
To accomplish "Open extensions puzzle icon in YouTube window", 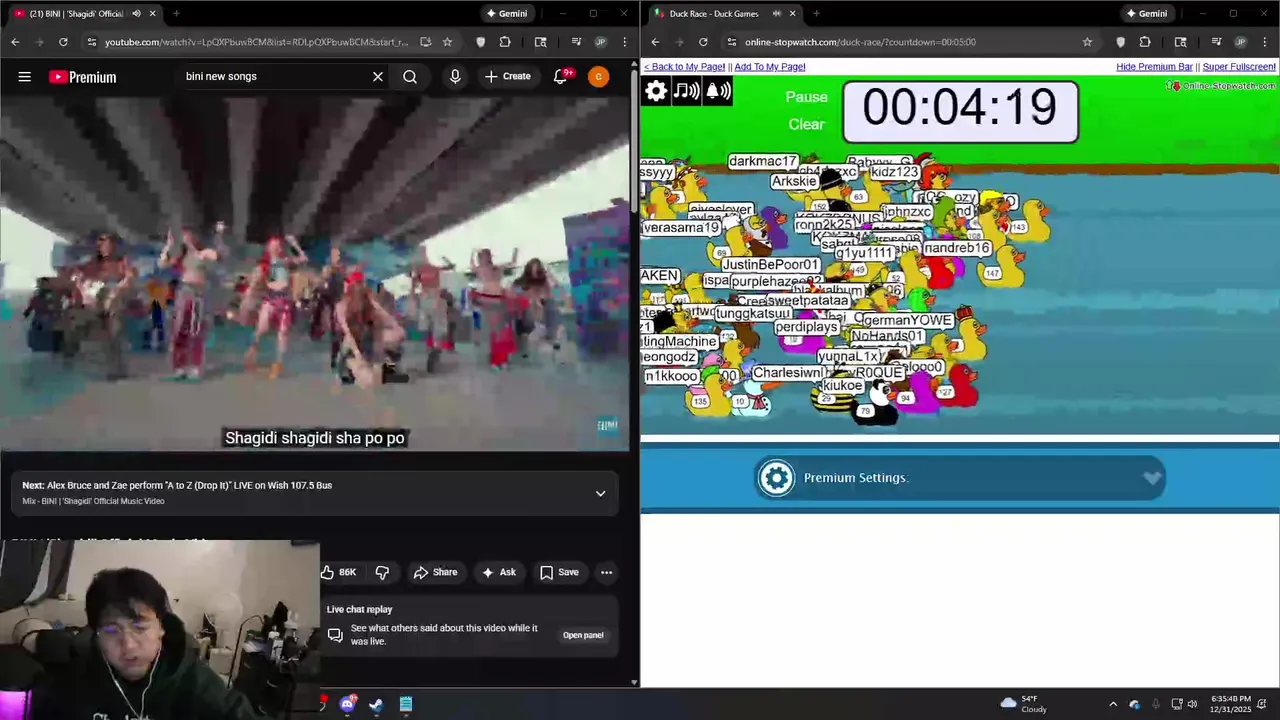I will (505, 42).
